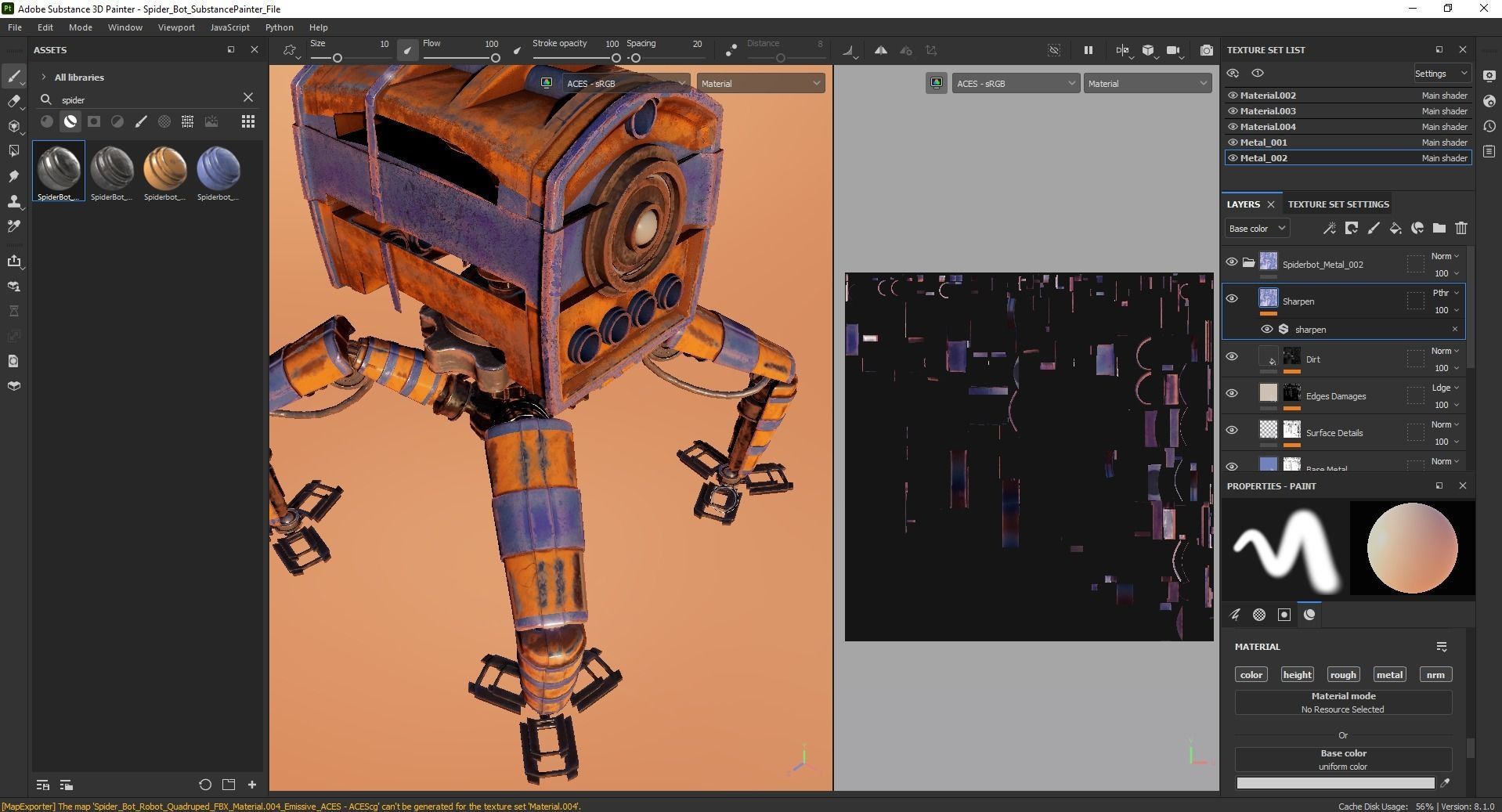The height and width of the screenshot is (812, 1502).
Task: Filter assets by smart materials icon
Action: tap(70, 121)
